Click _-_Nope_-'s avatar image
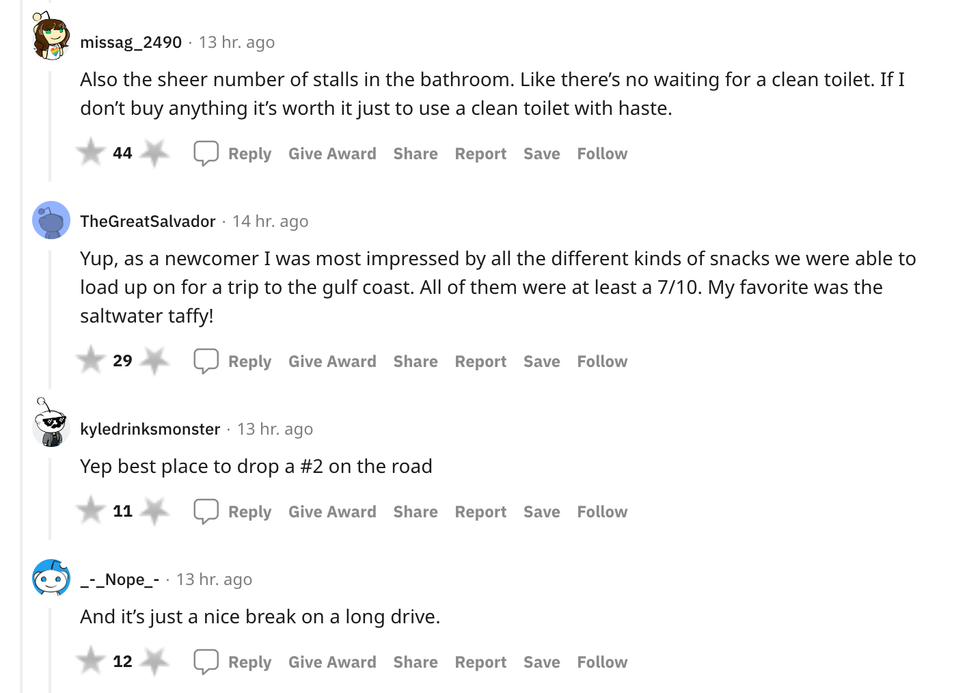The width and height of the screenshot is (980, 693). coord(51,578)
